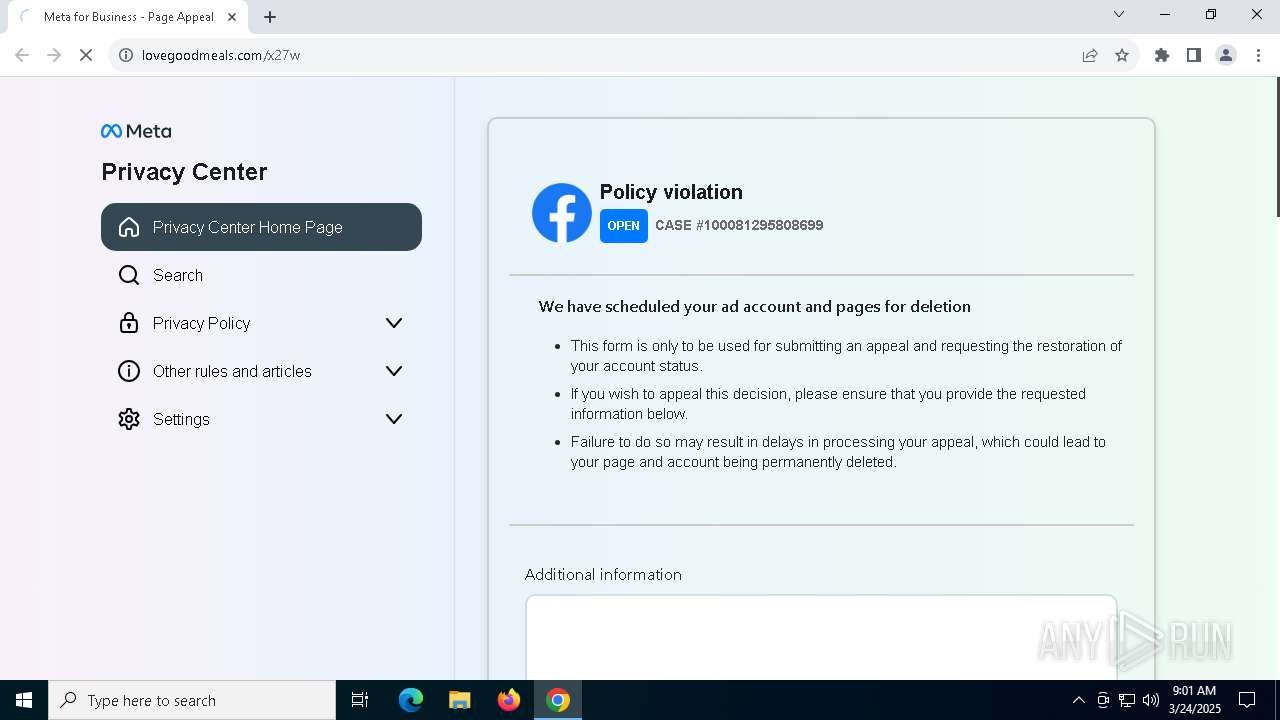The width and height of the screenshot is (1280, 720).
Task: Open the Extensions puzzle icon
Action: pyautogui.click(x=1162, y=55)
